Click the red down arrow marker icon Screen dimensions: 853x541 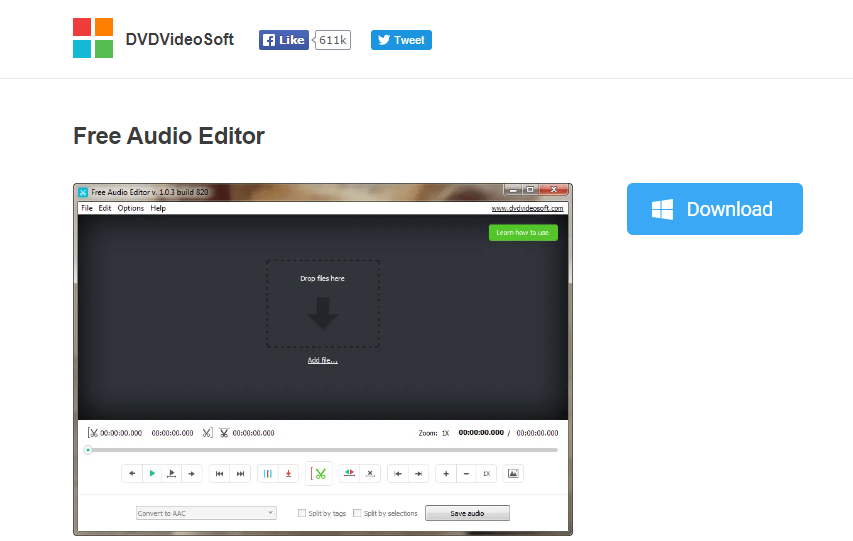click(x=288, y=474)
